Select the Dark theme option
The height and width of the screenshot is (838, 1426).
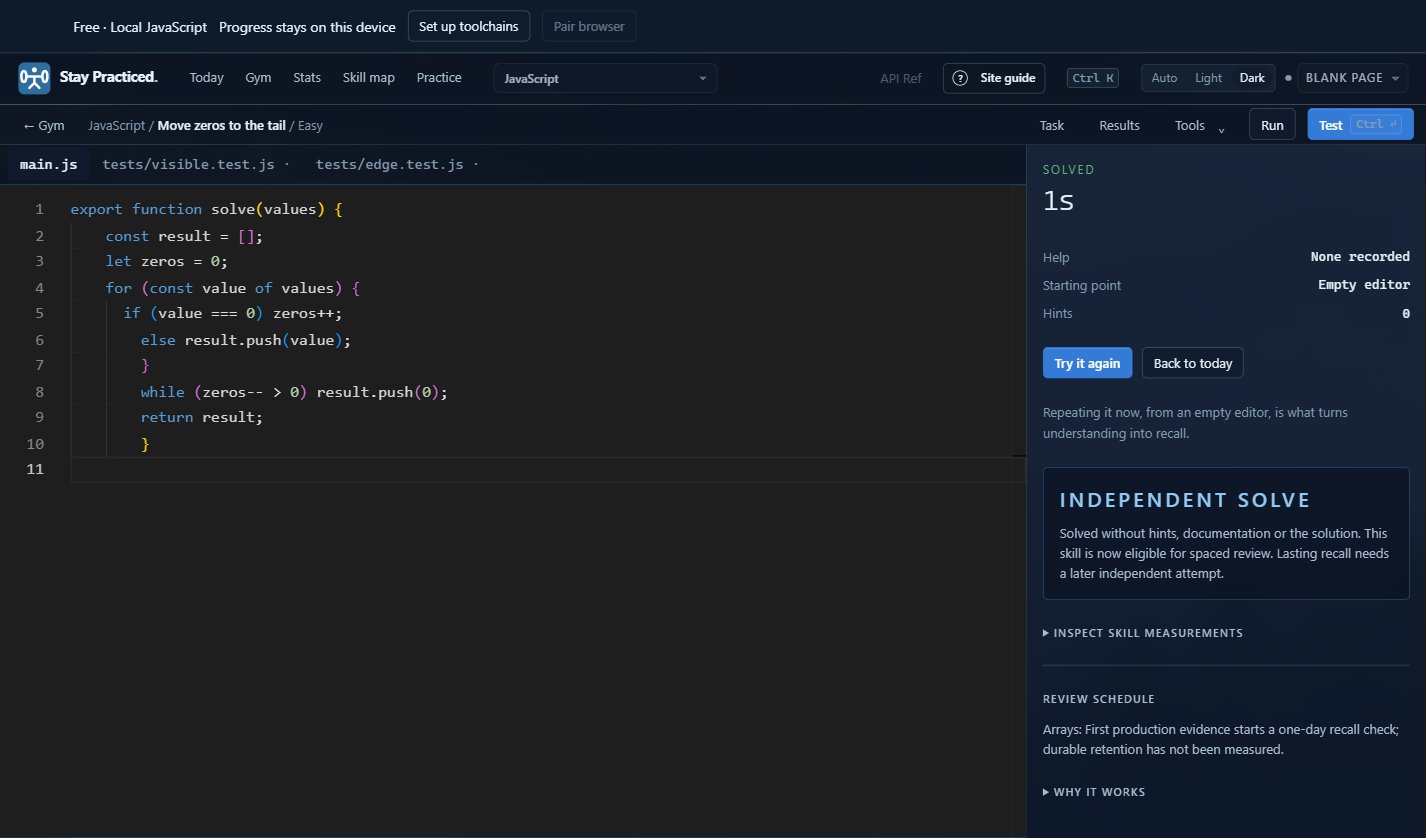[1252, 78]
